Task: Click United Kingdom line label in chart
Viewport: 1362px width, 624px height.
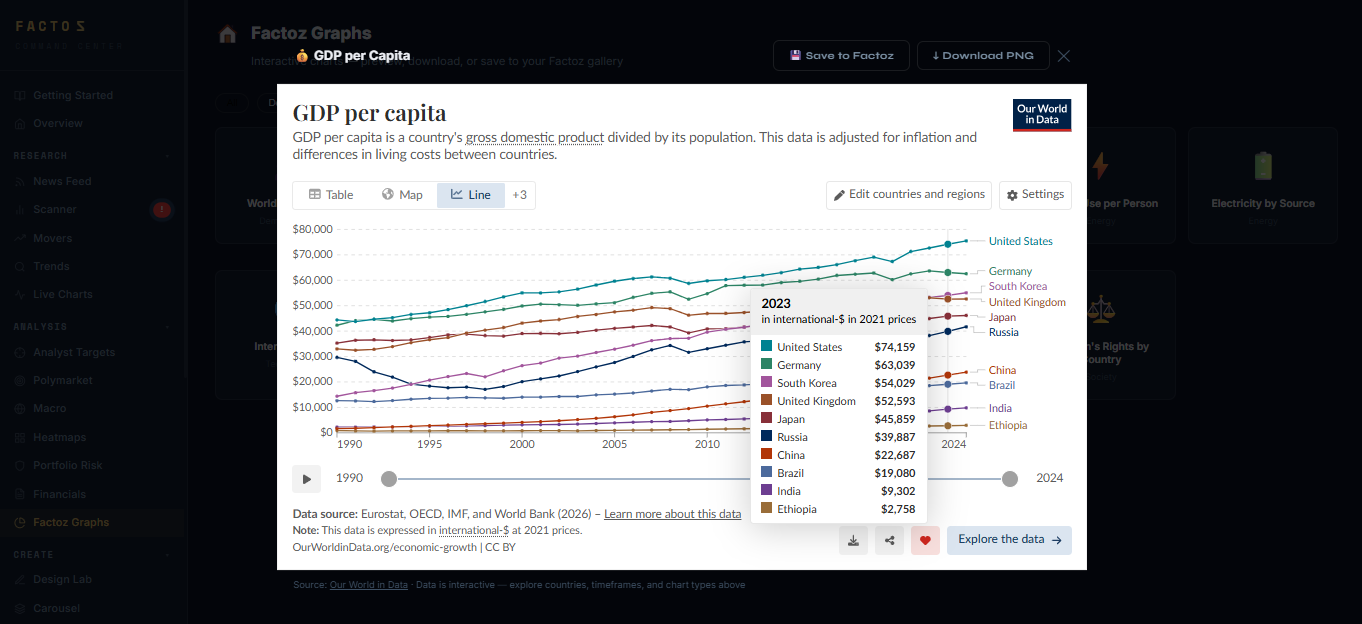Action: pyautogui.click(x=1027, y=303)
